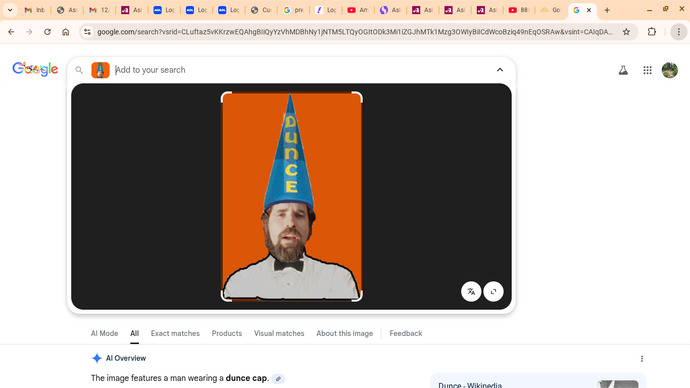Go back to the previous page

click(x=11, y=32)
